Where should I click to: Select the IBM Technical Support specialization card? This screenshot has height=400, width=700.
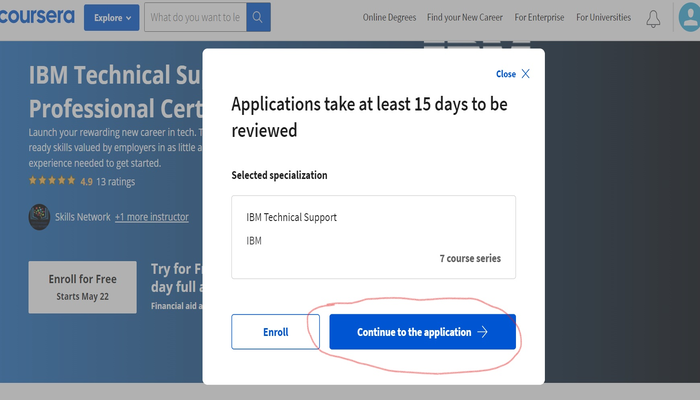tap(373, 237)
